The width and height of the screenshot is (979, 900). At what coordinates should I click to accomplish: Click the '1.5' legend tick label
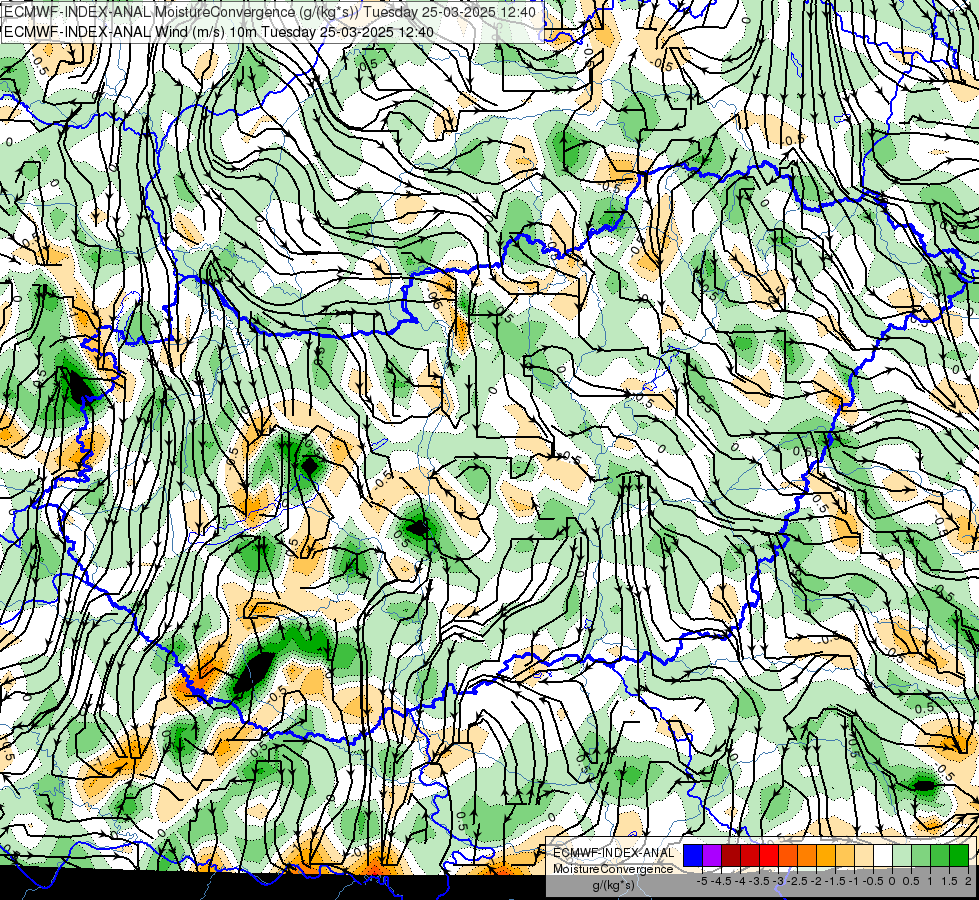pyautogui.click(x=949, y=881)
